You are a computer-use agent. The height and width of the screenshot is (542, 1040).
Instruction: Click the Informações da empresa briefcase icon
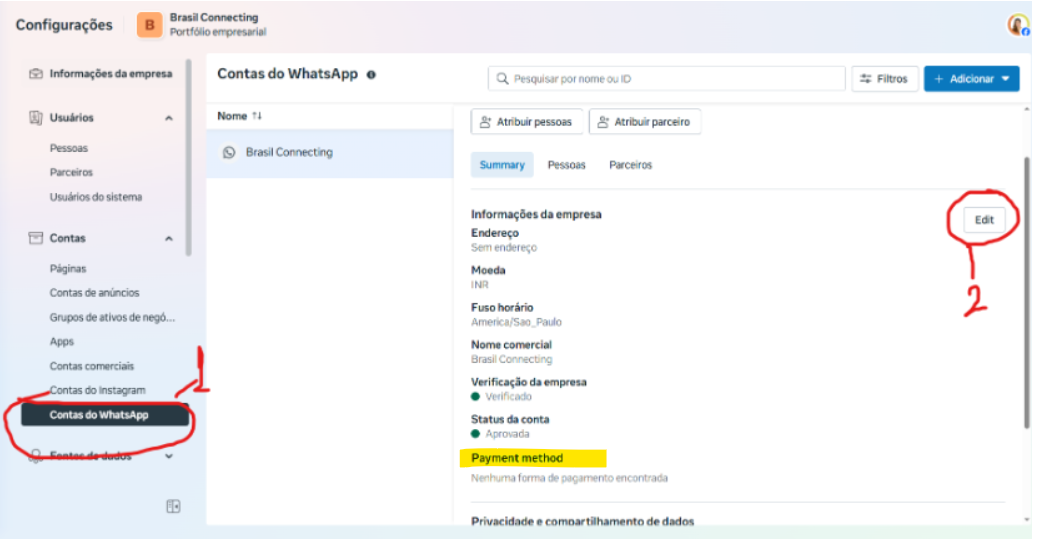point(36,74)
